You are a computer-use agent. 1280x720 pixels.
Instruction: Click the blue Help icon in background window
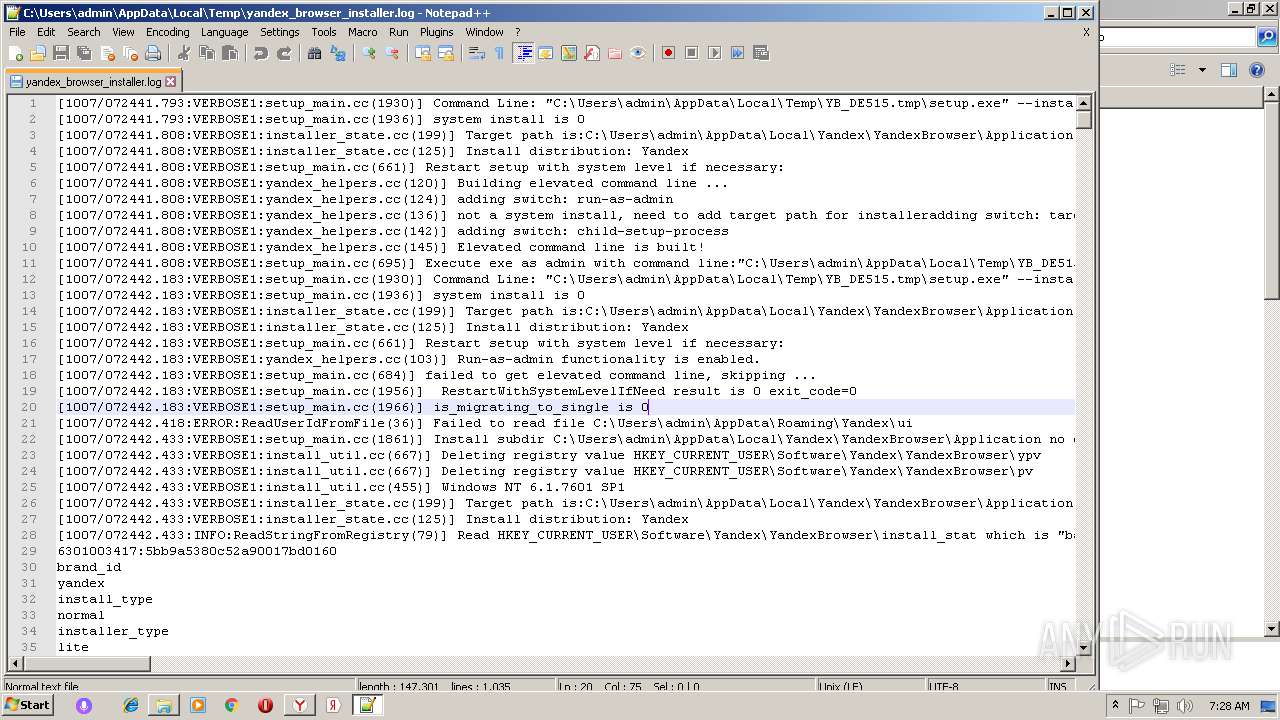[1257, 70]
